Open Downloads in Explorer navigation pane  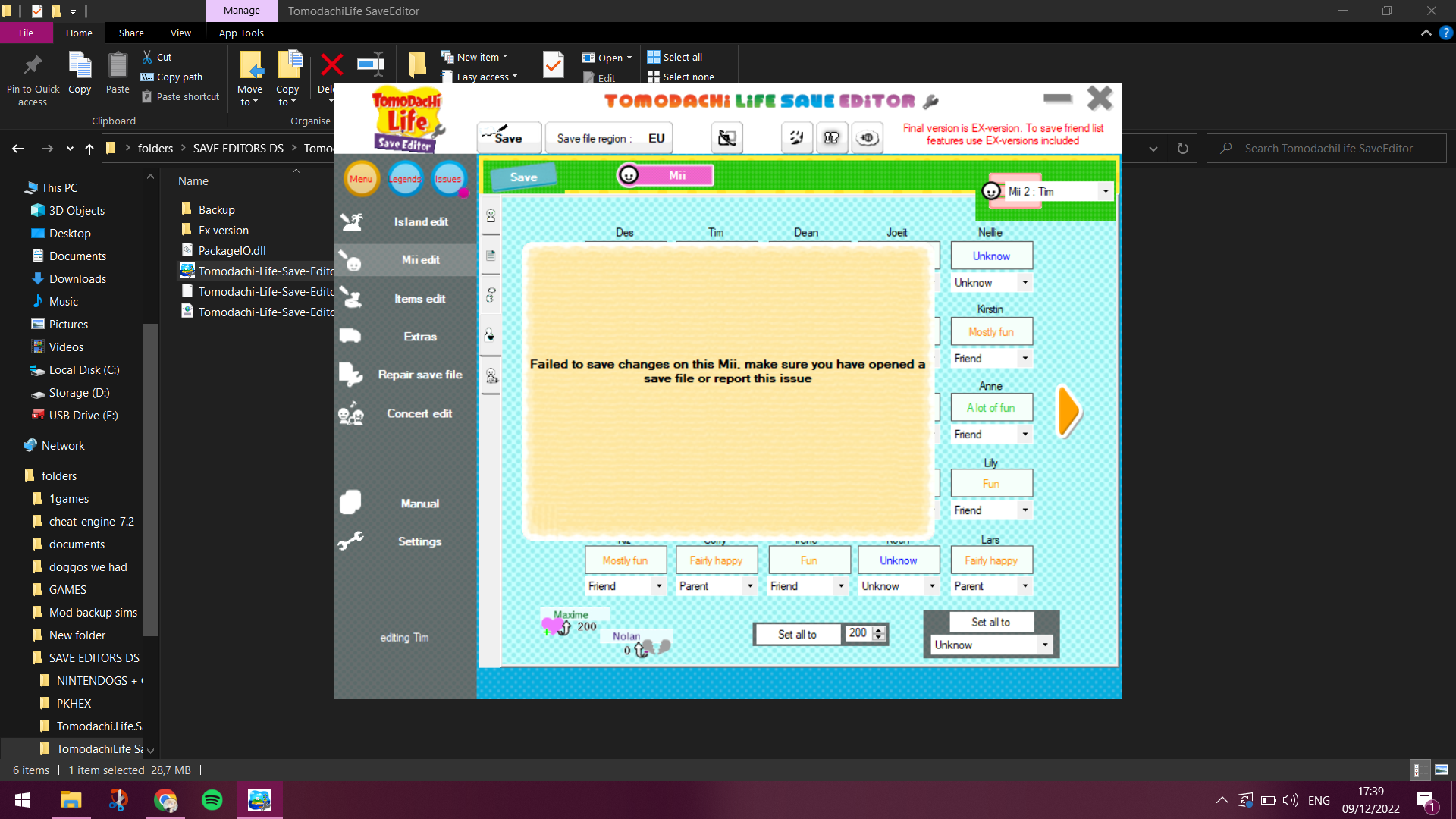pyautogui.click(x=77, y=278)
